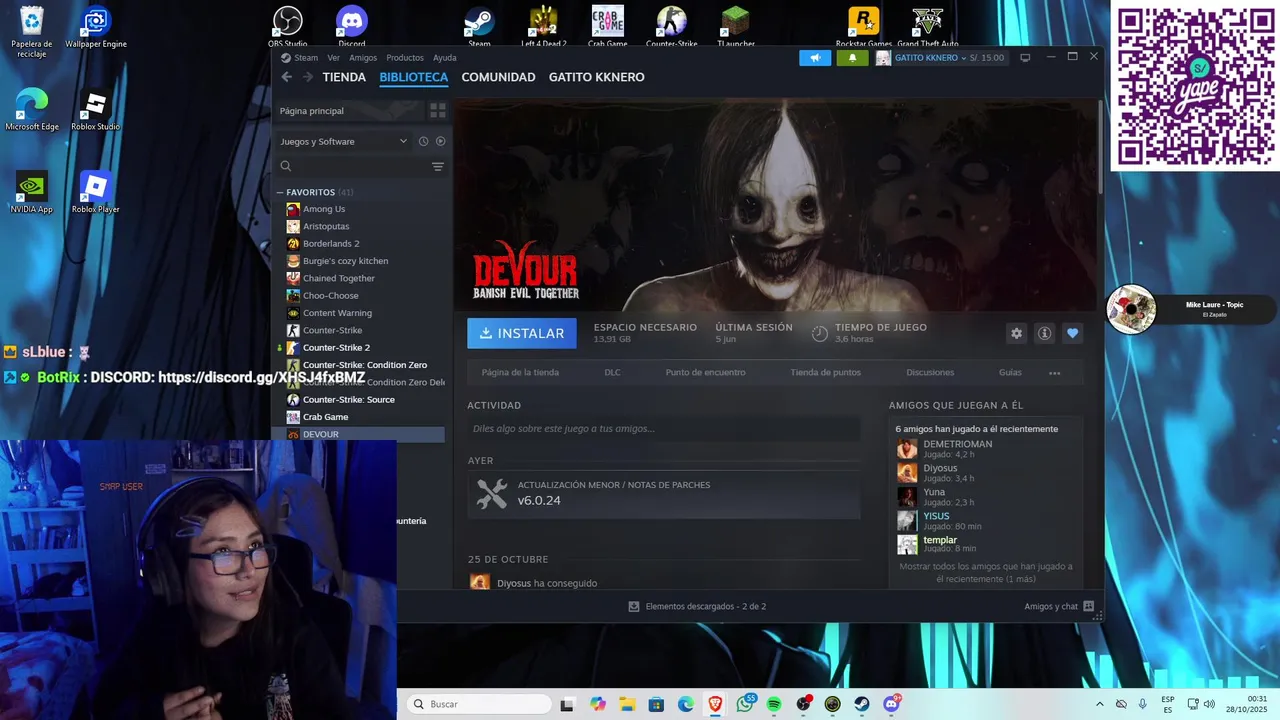
Task: Click the library search field
Action: click(350, 167)
